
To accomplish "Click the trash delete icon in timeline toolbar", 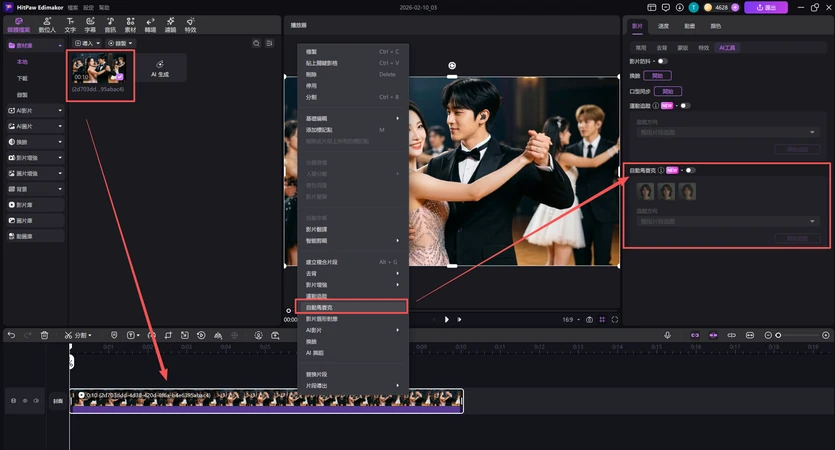I will 44,334.
